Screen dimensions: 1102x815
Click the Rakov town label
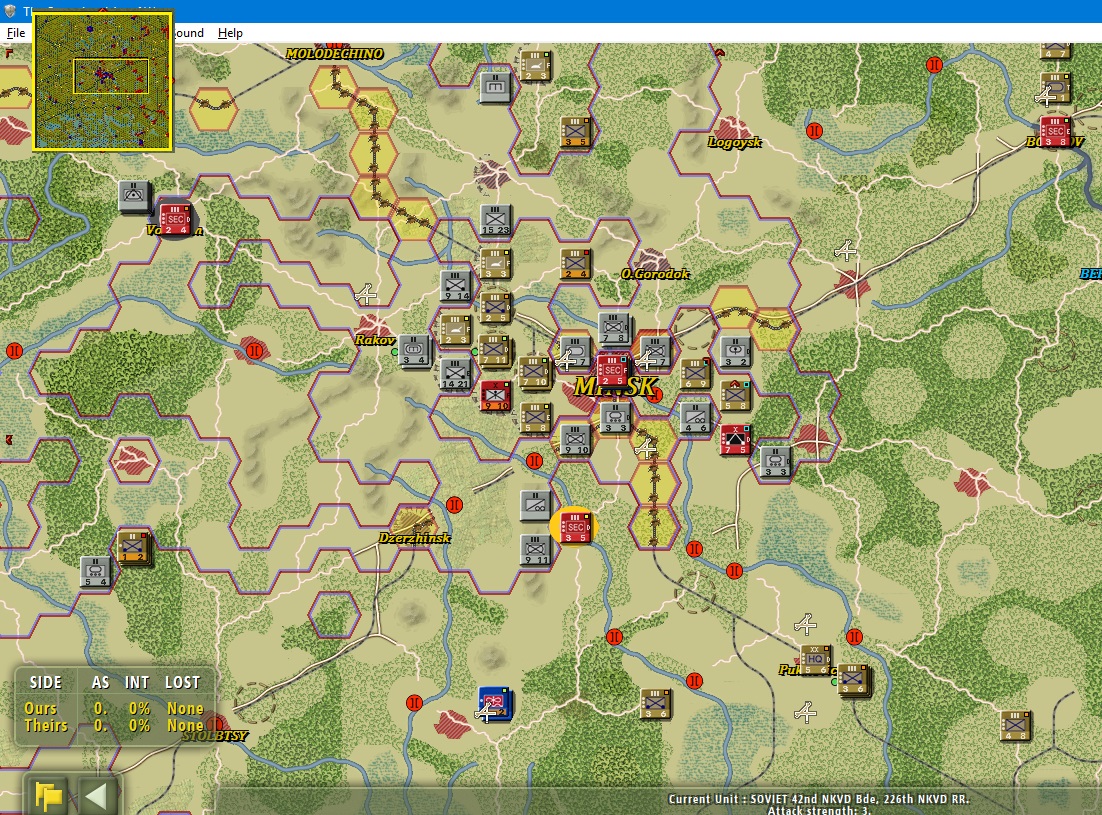(375, 340)
